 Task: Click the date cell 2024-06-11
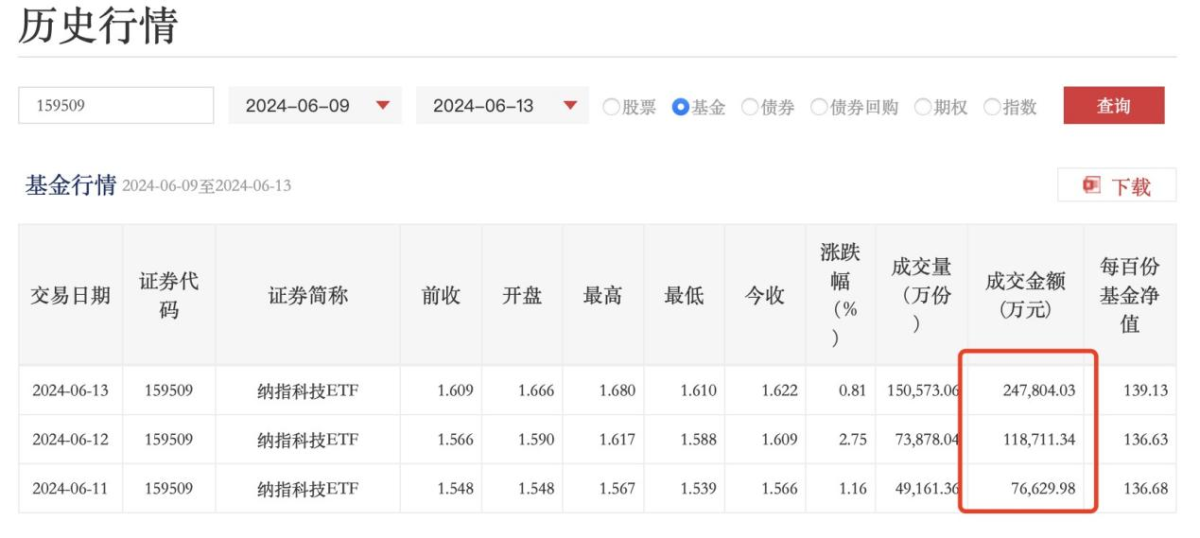click(70, 489)
